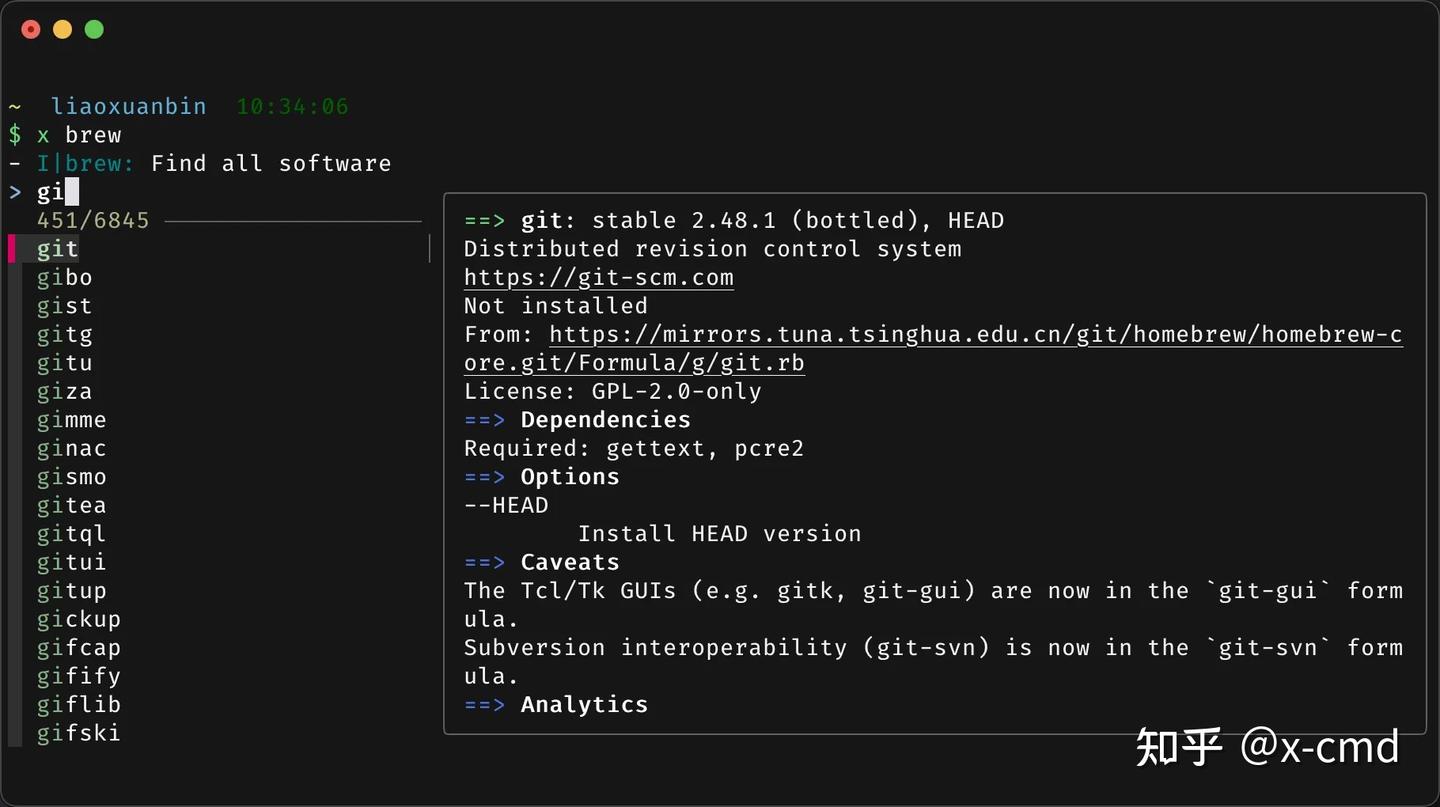This screenshot has width=1440, height=807.
Task: Collapse the Caveats section
Action: coord(569,562)
